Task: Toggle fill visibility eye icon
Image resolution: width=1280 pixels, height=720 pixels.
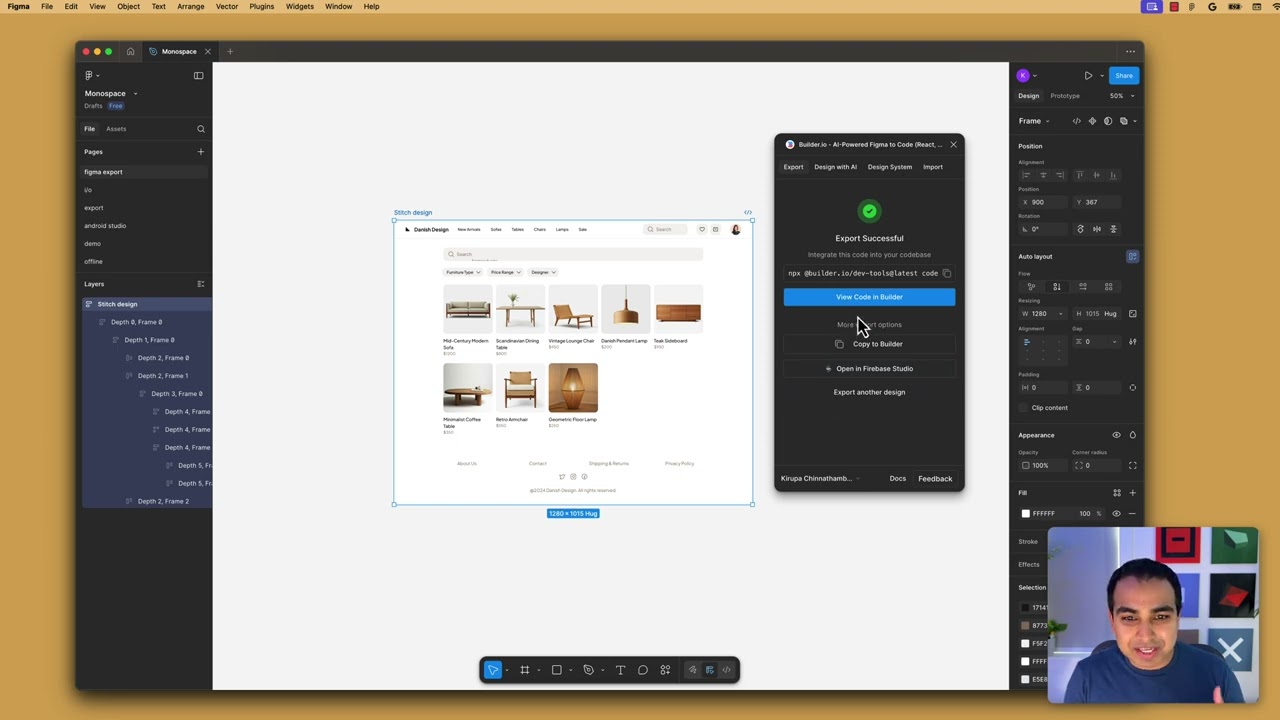Action: coord(1116,514)
